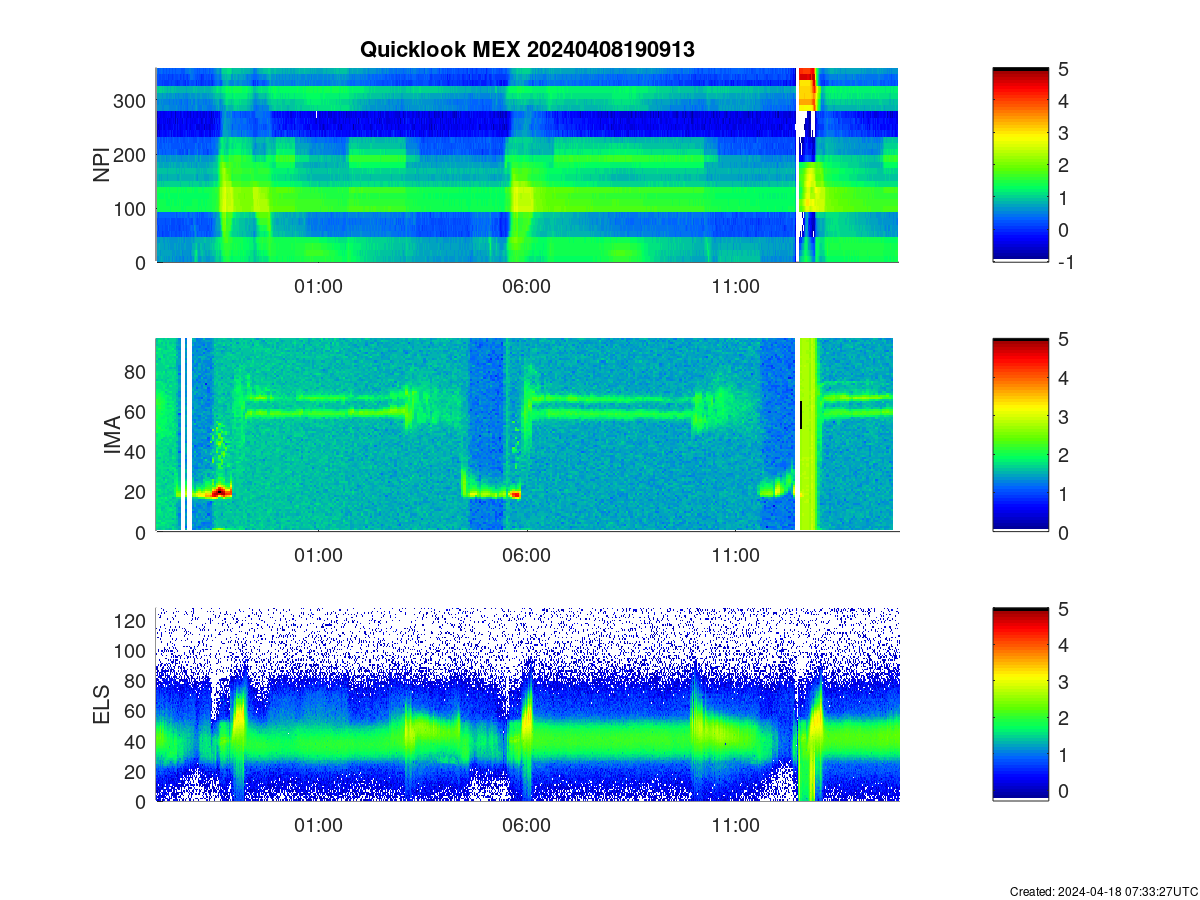
Task: Click the 01:00 tick under NPI plot
Action: click(x=318, y=286)
